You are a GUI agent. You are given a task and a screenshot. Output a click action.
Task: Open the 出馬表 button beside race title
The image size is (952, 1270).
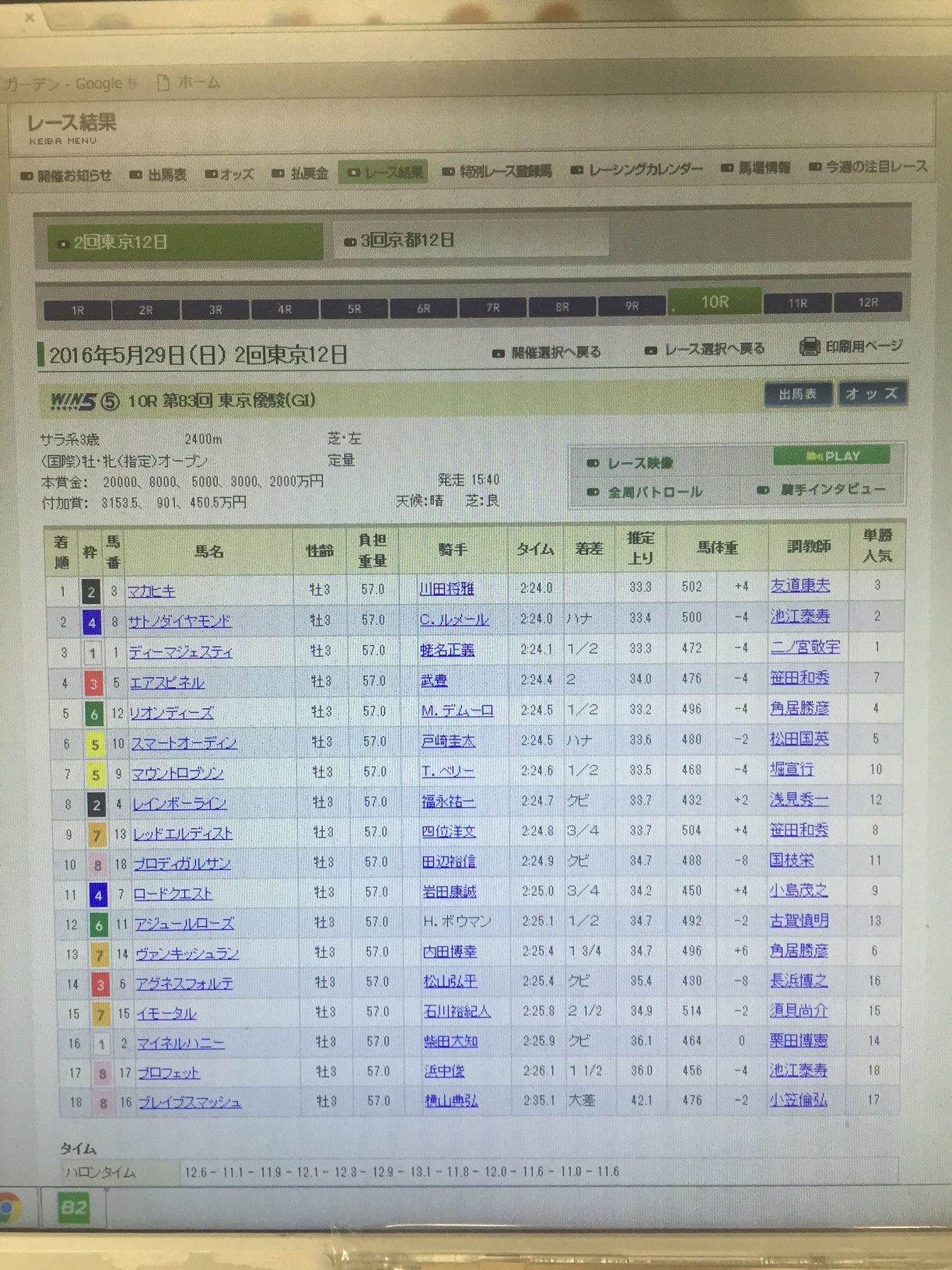tap(798, 395)
